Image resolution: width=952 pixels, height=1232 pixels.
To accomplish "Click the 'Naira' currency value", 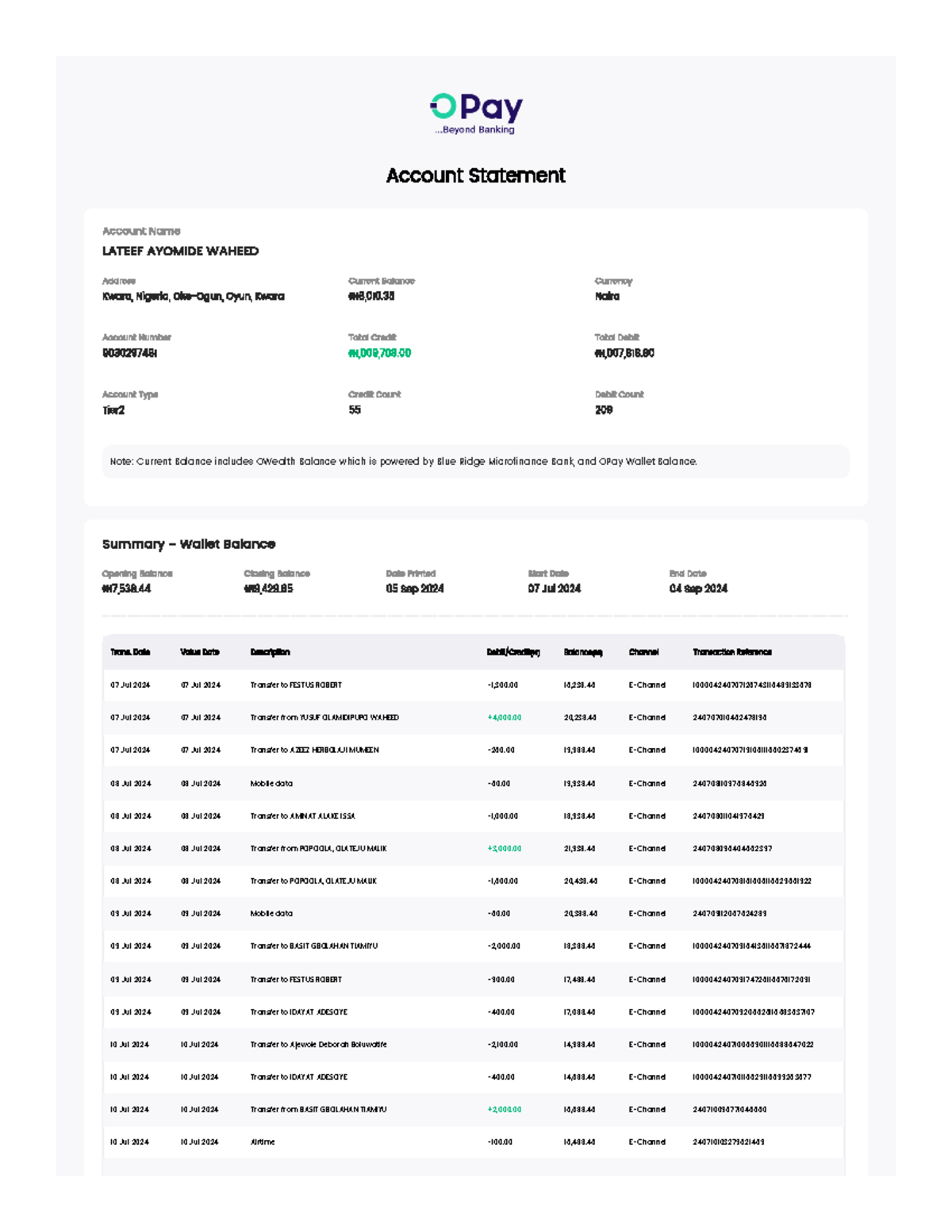I will [607, 296].
